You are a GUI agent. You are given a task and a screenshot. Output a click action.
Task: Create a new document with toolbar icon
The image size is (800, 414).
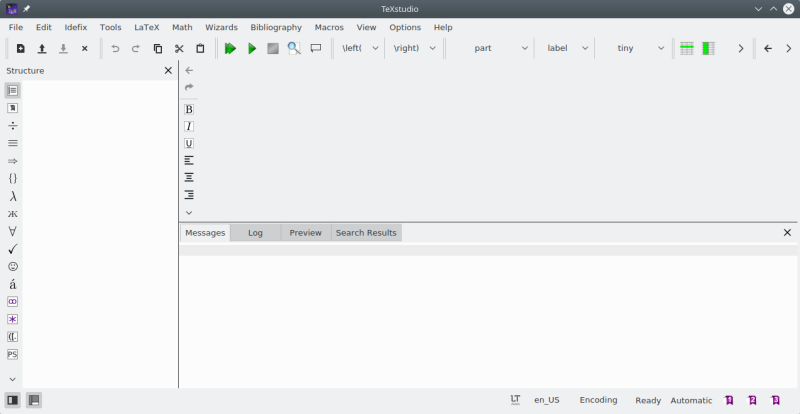coord(20,48)
